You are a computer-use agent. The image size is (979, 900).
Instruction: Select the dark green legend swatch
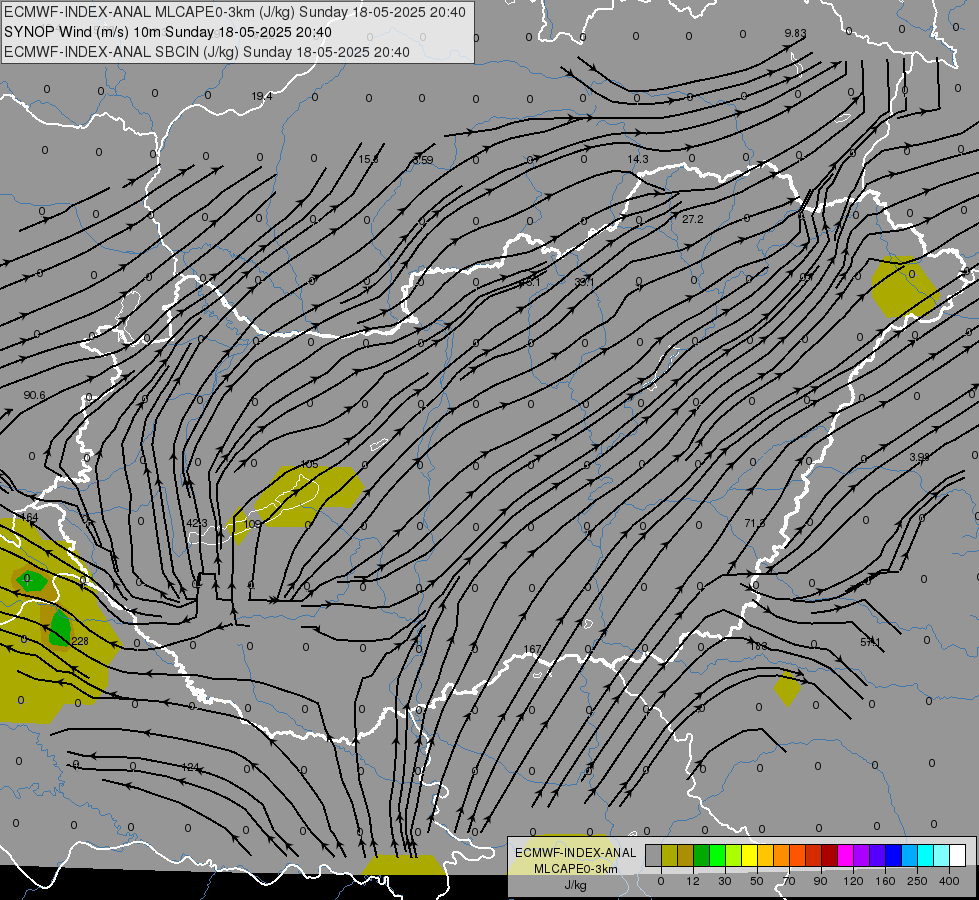tap(702, 855)
